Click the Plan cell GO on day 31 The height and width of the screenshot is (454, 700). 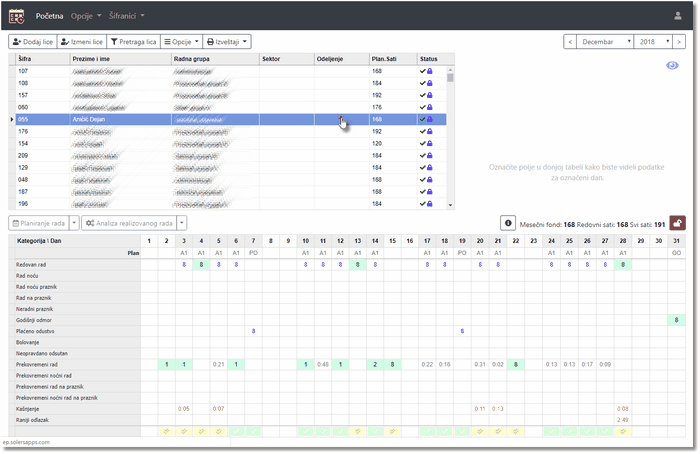click(x=676, y=253)
